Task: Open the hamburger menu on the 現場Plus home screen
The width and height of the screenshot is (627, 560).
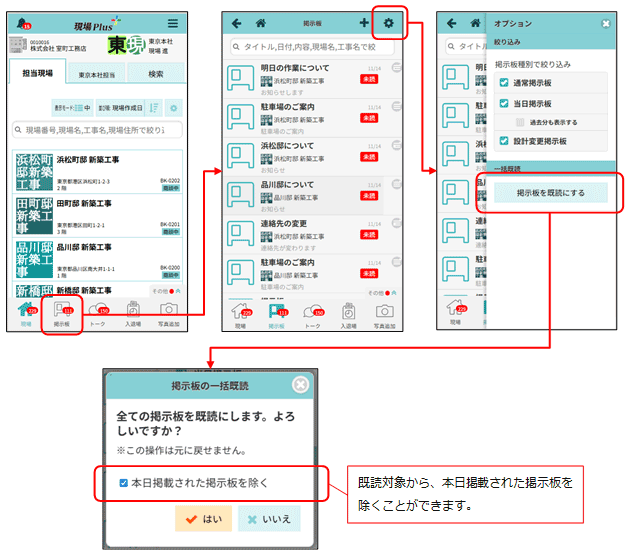Action: pyautogui.click(x=173, y=23)
